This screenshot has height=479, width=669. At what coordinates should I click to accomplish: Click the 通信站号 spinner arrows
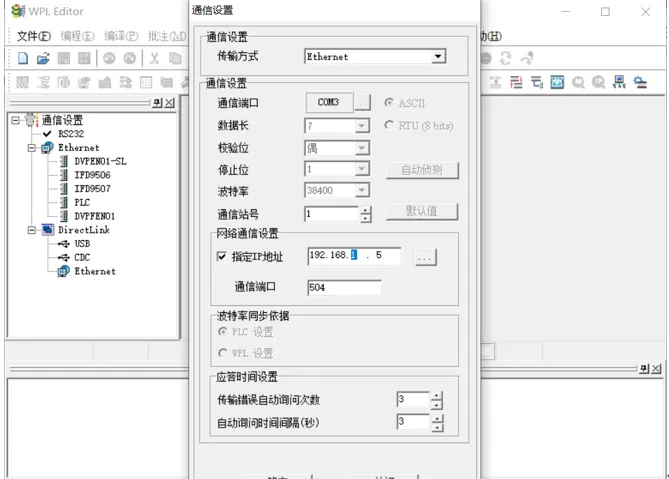(x=365, y=214)
